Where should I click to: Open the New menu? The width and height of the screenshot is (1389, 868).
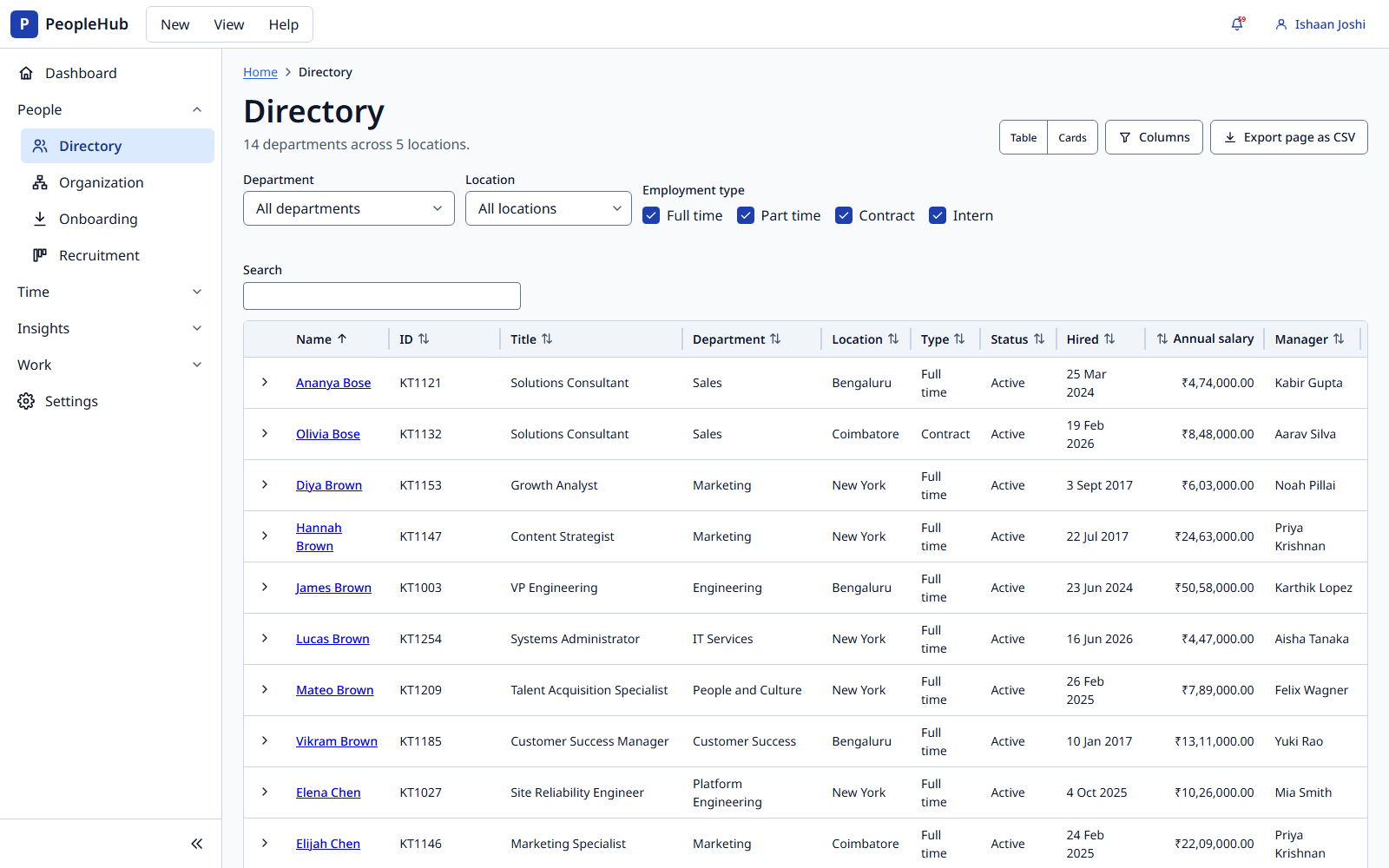point(174,24)
